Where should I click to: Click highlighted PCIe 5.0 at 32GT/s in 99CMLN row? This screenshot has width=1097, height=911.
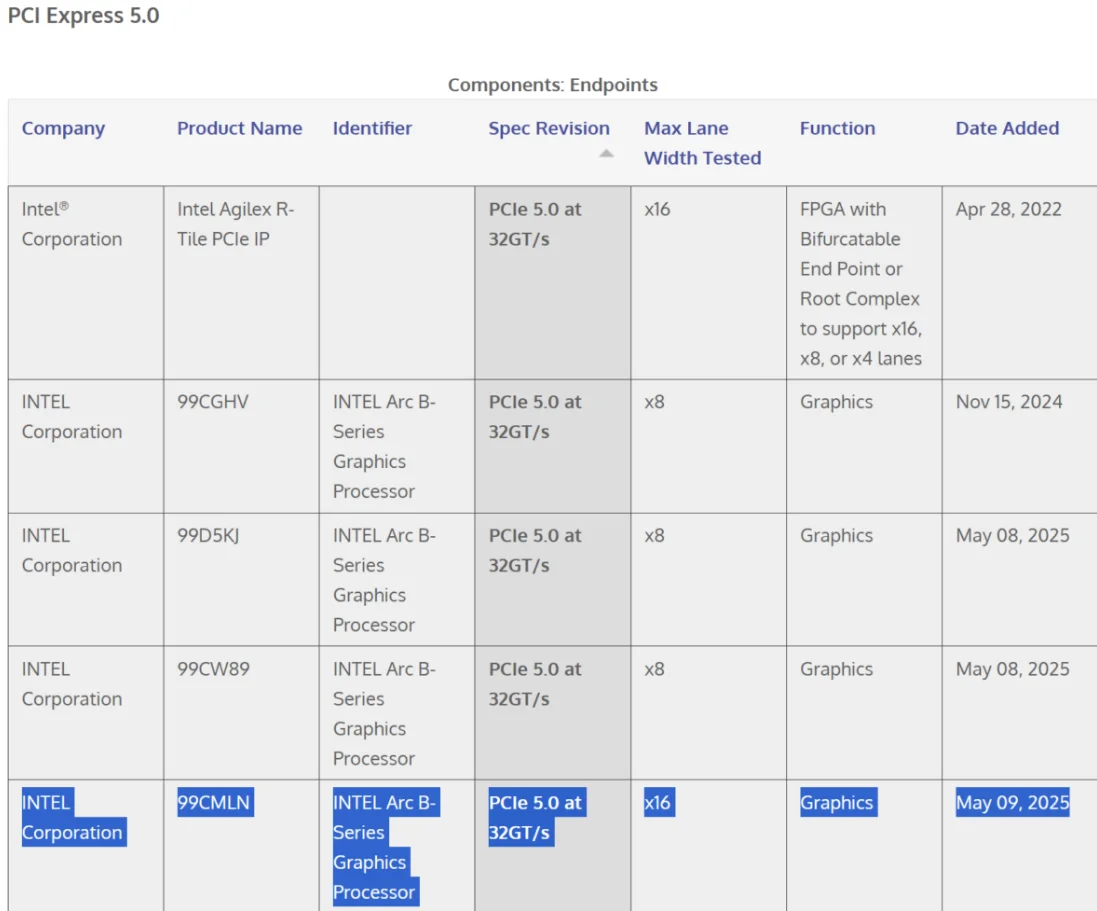pyautogui.click(x=537, y=817)
